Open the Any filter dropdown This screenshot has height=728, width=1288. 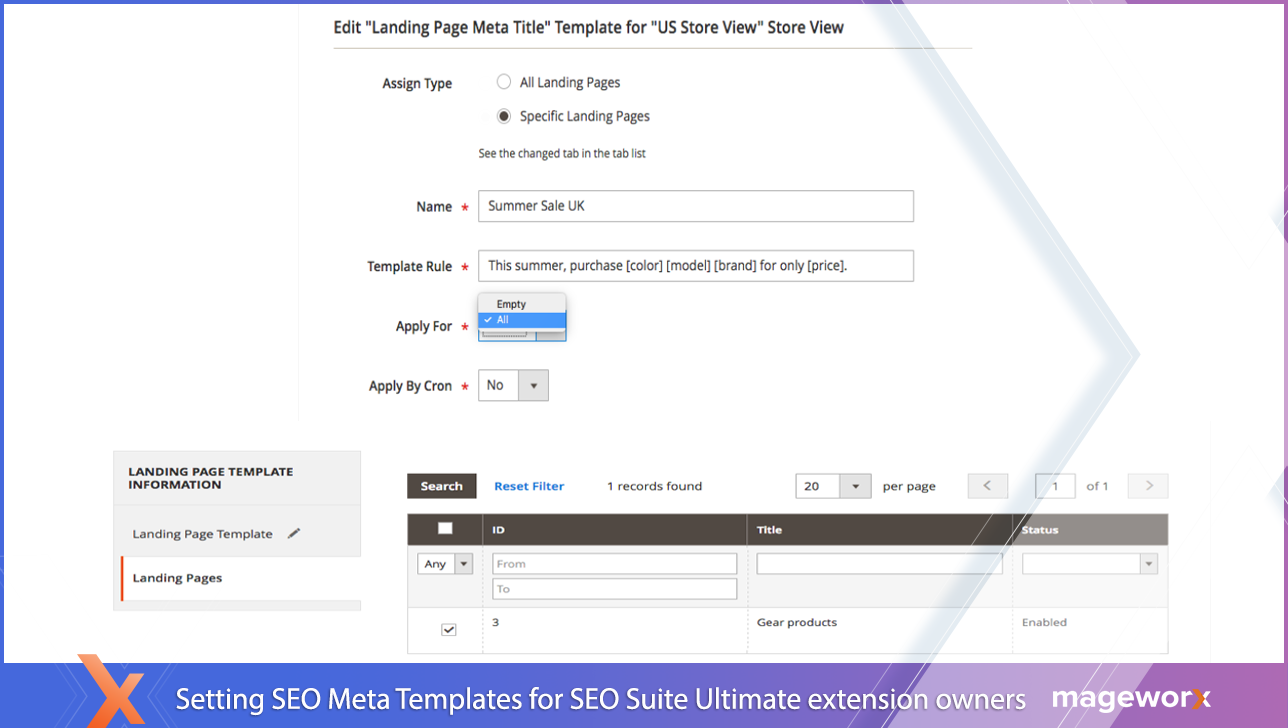pos(445,564)
